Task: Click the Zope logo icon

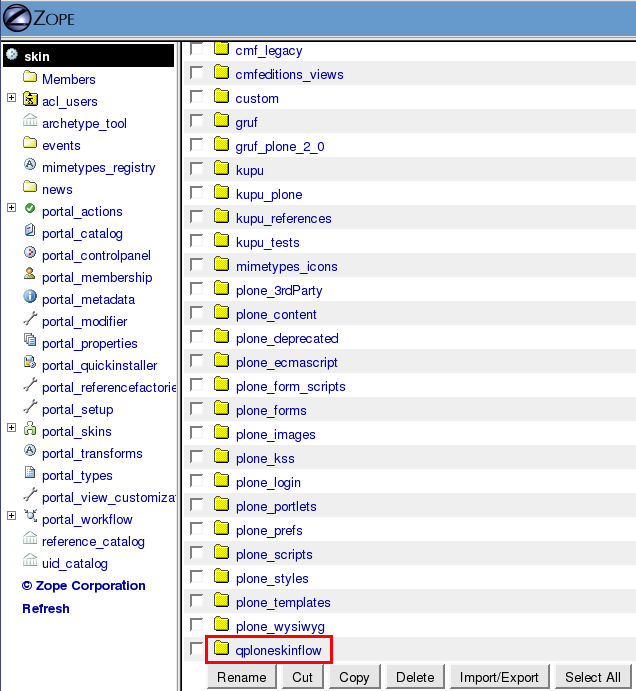Action: [x=17, y=19]
